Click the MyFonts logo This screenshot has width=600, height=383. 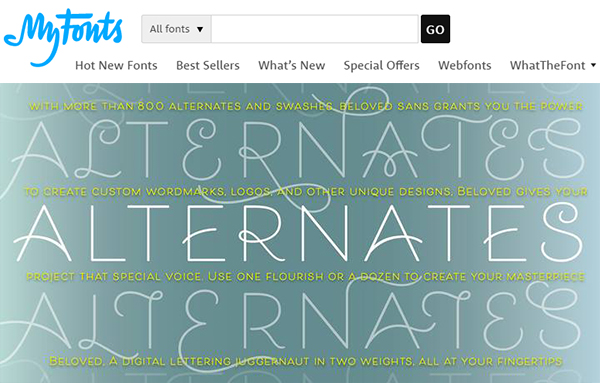[63, 37]
